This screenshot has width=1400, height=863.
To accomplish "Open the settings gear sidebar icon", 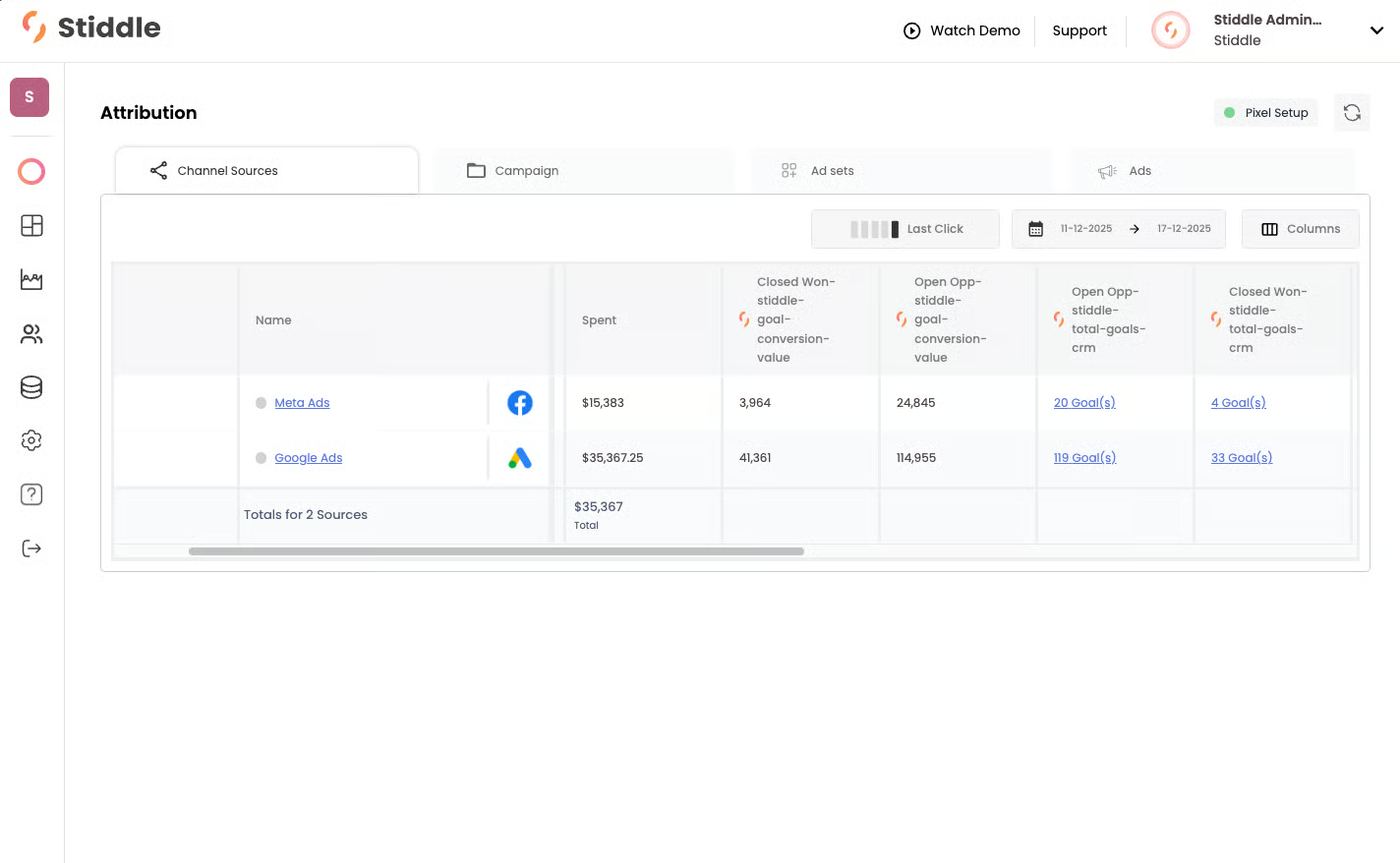I will coord(31,441).
